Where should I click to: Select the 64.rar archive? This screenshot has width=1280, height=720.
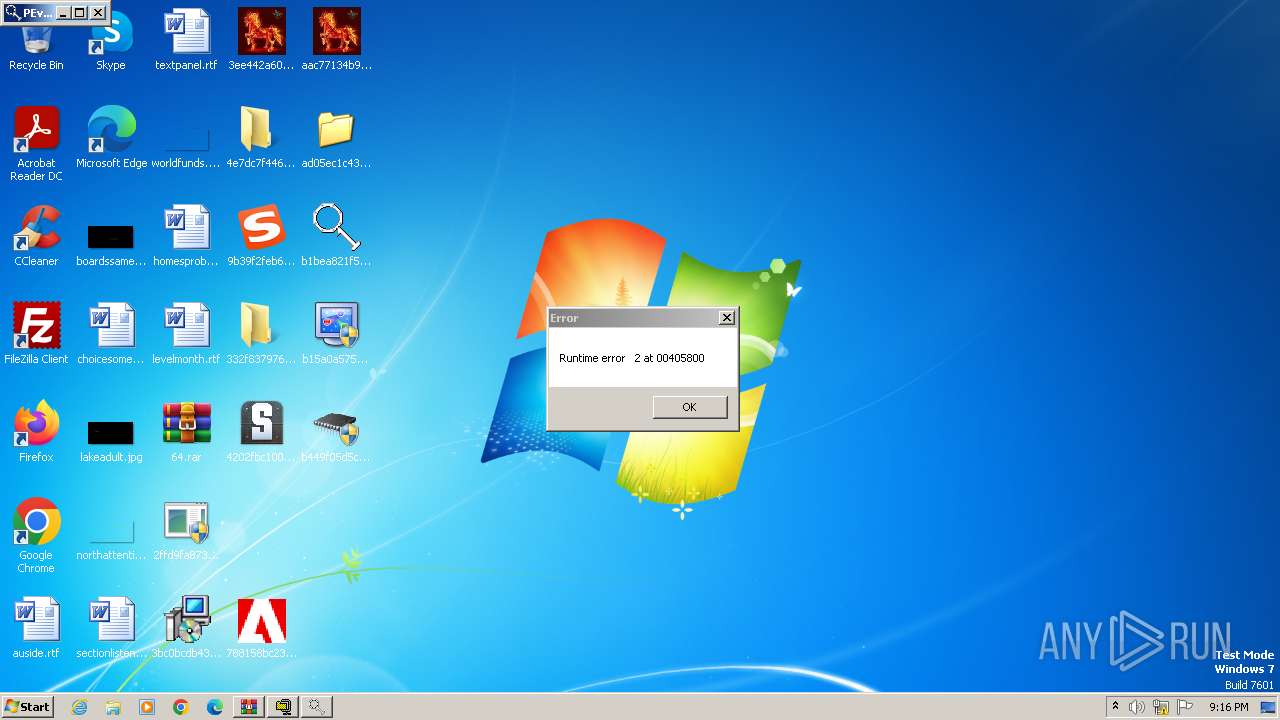pos(186,433)
